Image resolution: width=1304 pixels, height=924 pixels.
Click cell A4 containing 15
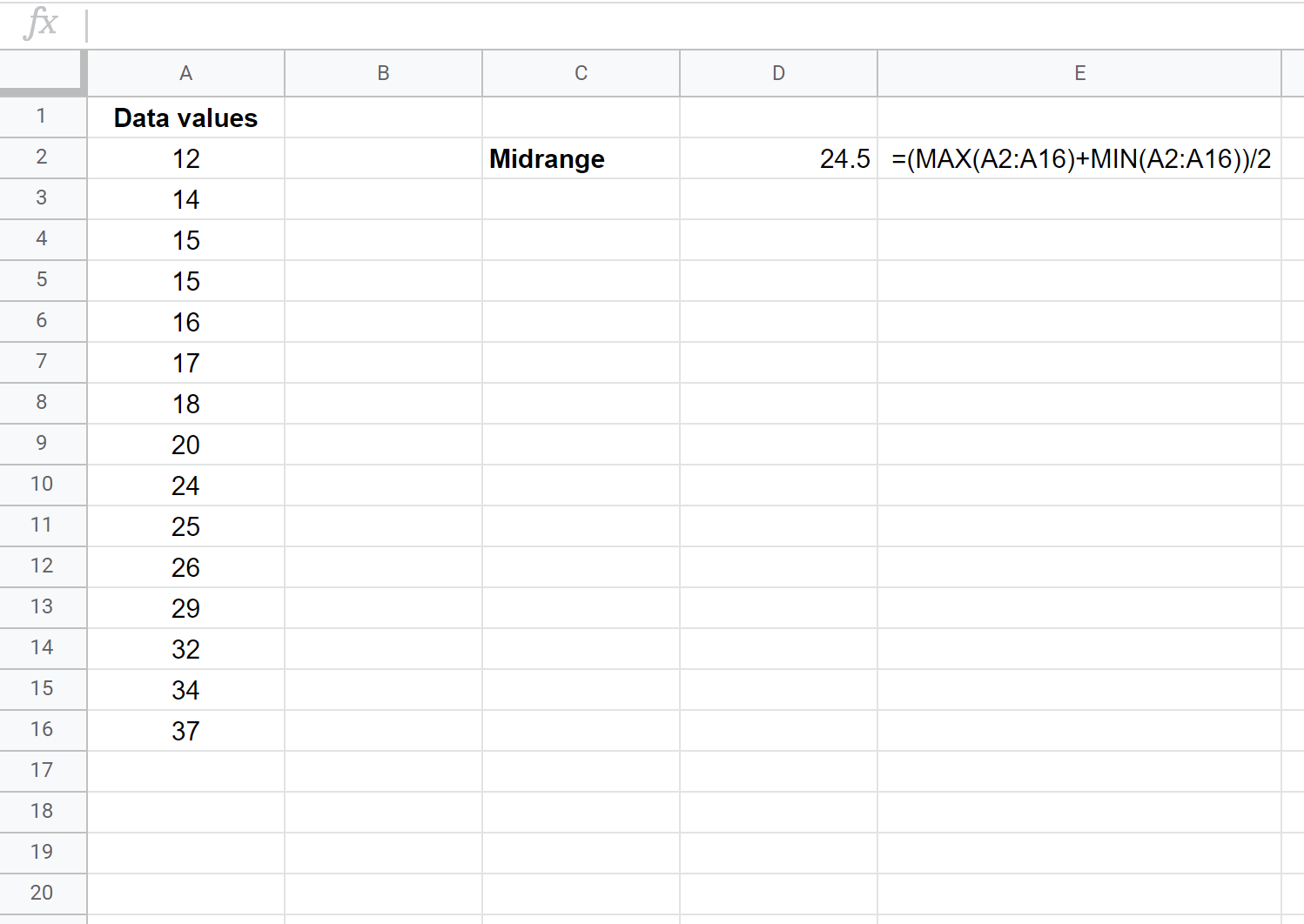click(x=186, y=240)
